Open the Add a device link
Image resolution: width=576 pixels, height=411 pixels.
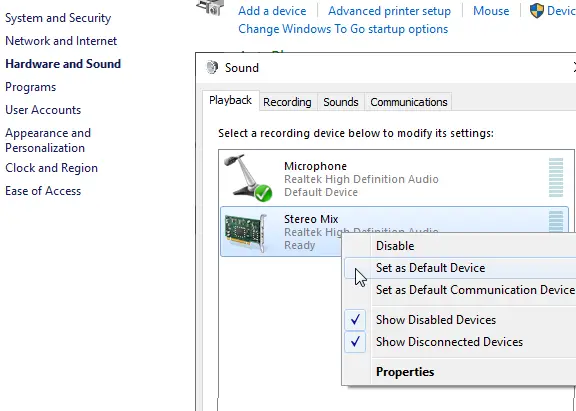pos(272,11)
